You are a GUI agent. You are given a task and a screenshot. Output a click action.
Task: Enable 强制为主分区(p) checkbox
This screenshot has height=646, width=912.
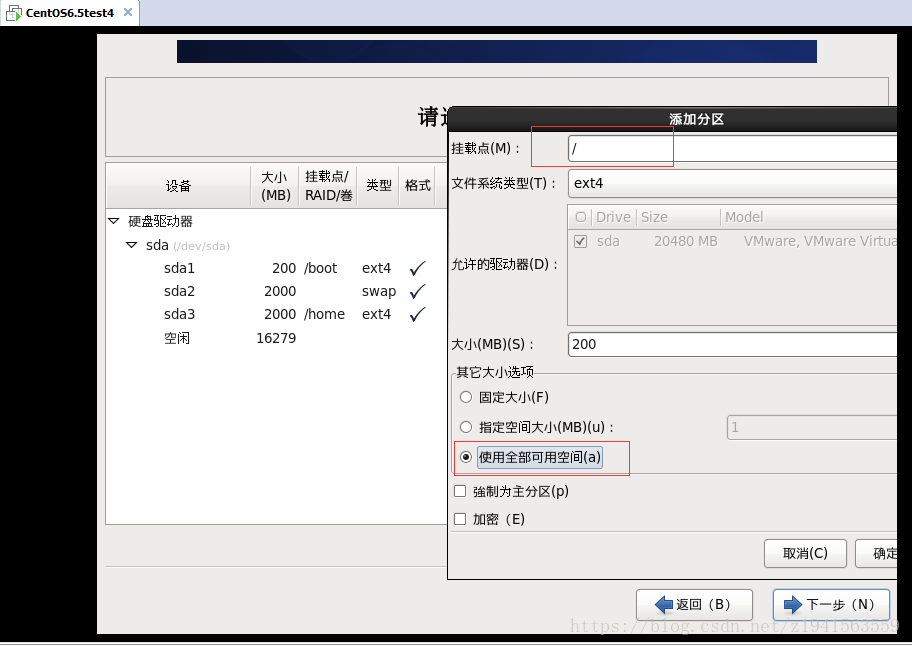[460, 491]
